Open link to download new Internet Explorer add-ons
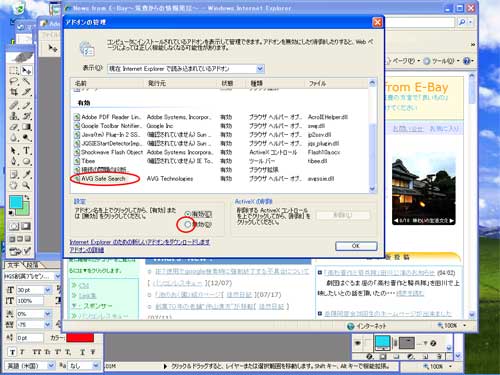The image size is (500, 375). point(140,242)
